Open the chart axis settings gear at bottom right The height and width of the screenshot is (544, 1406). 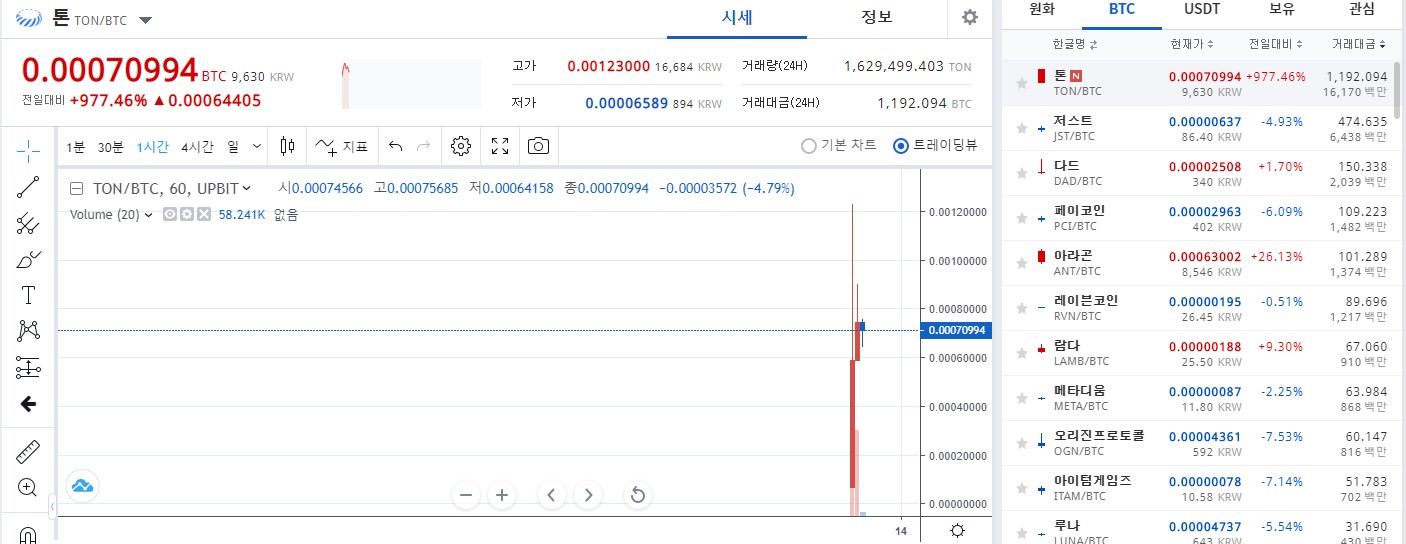point(957,531)
